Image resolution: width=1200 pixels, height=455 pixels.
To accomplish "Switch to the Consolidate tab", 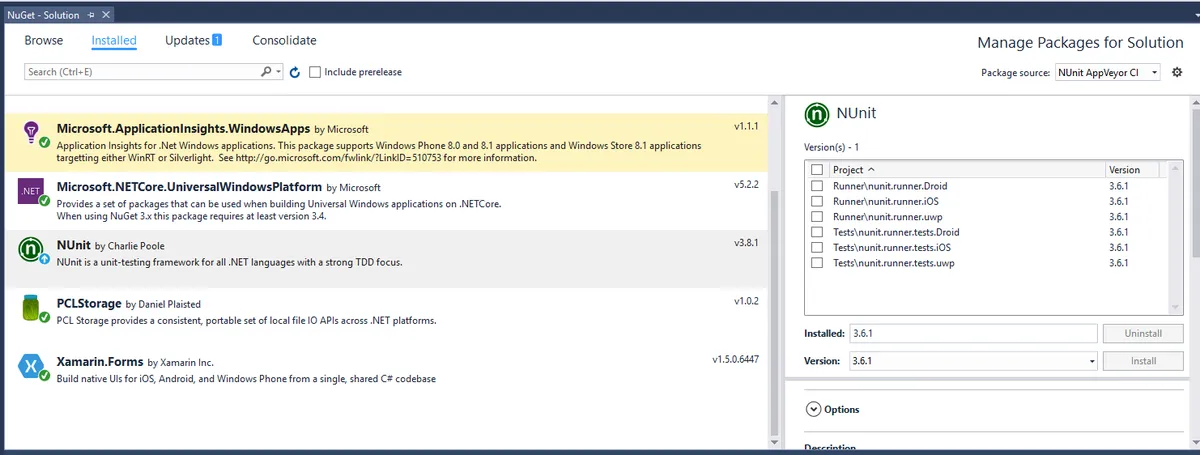I will [x=284, y=40].
